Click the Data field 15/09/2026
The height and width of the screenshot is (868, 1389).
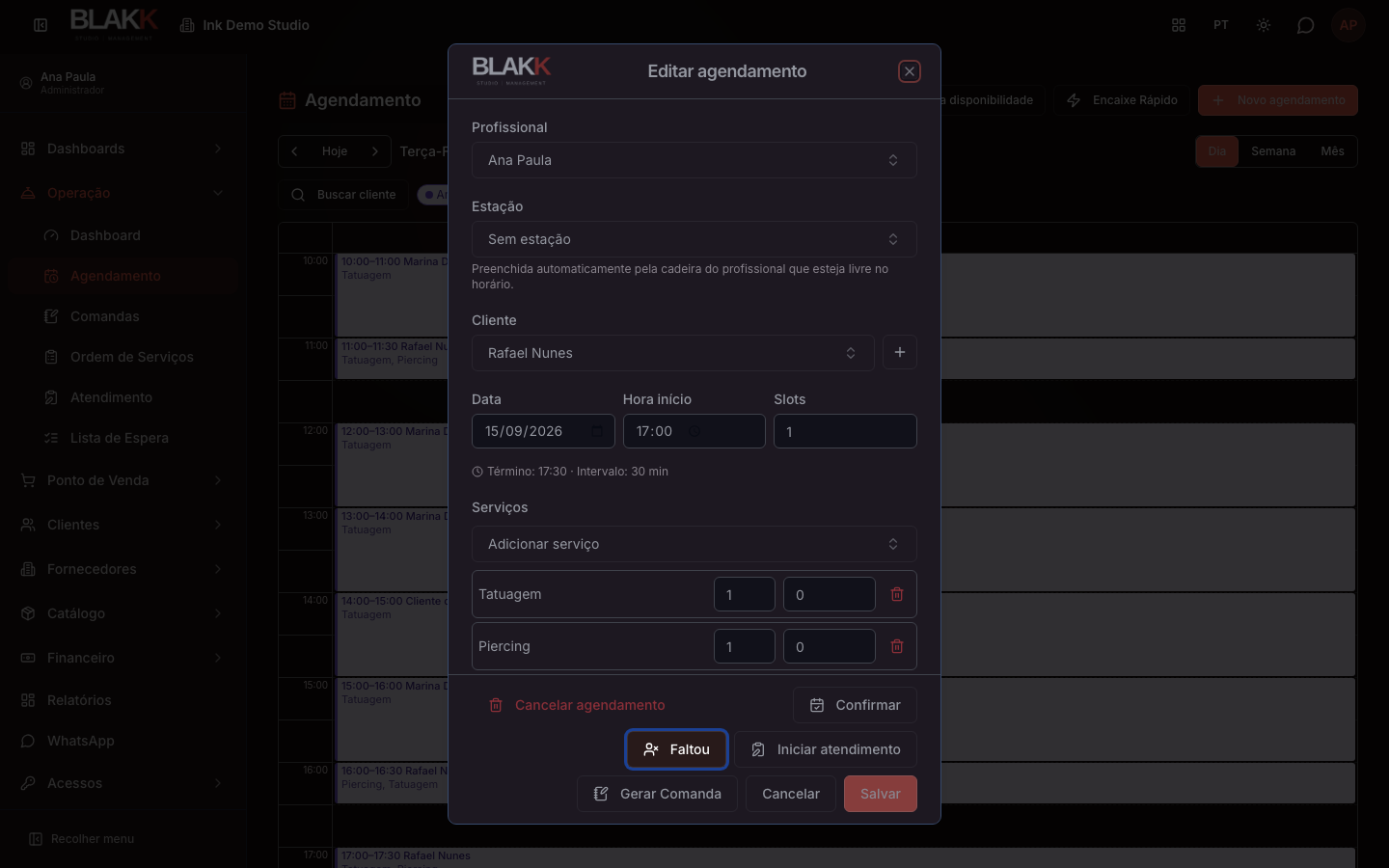(x=543, y=431)
